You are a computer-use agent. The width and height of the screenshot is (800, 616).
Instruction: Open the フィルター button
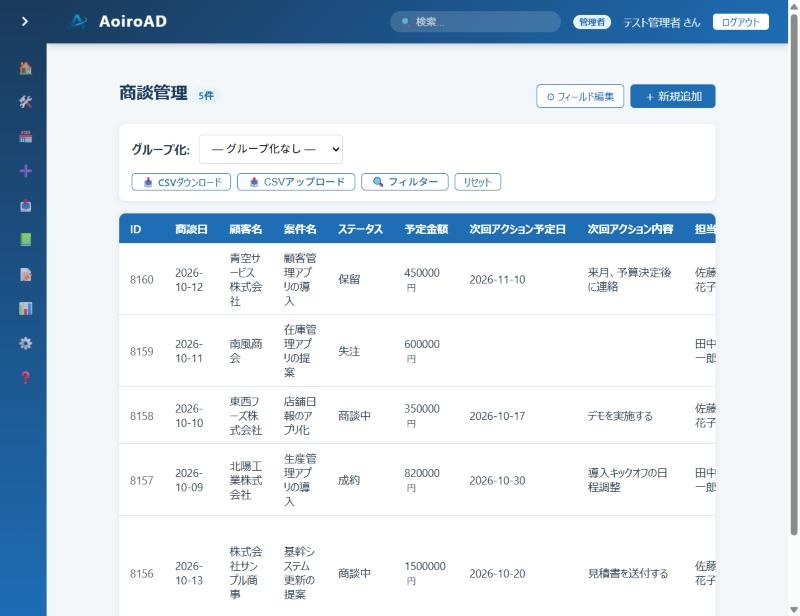tap(405, 182)
